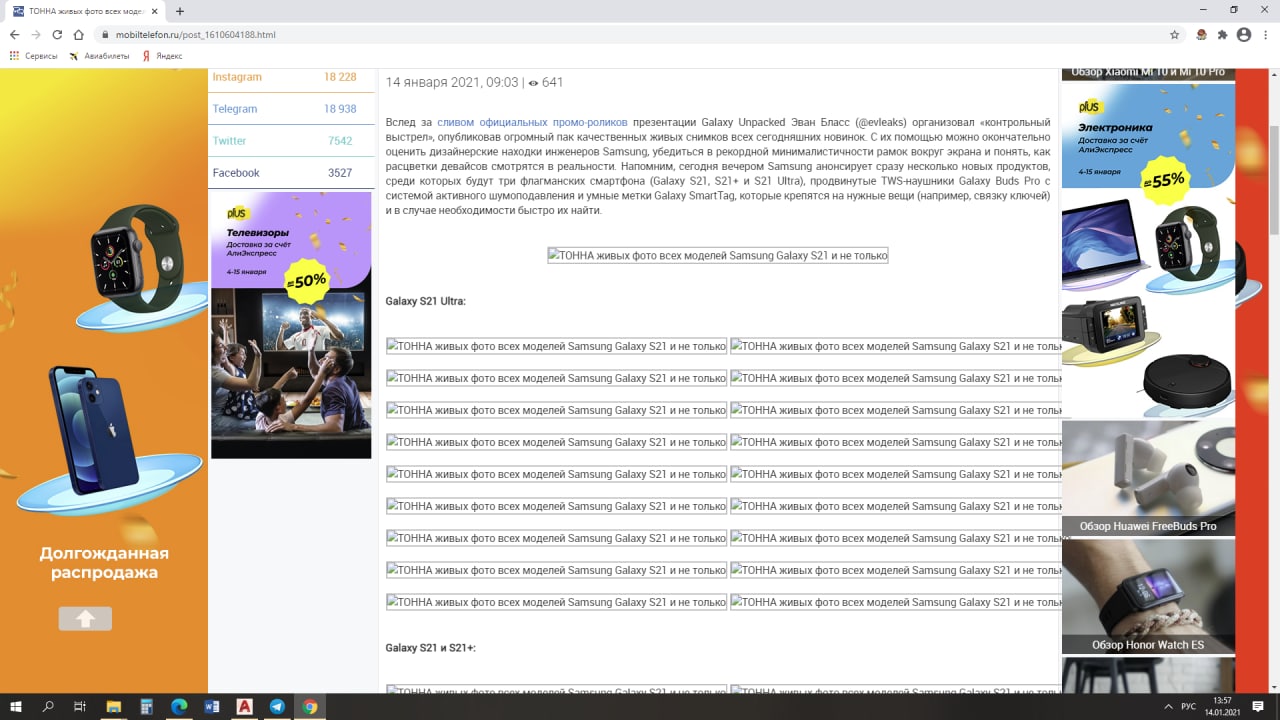Screen dimensions: 1280x720
Task: Open the Facebook social link
Action: [236, 173]
